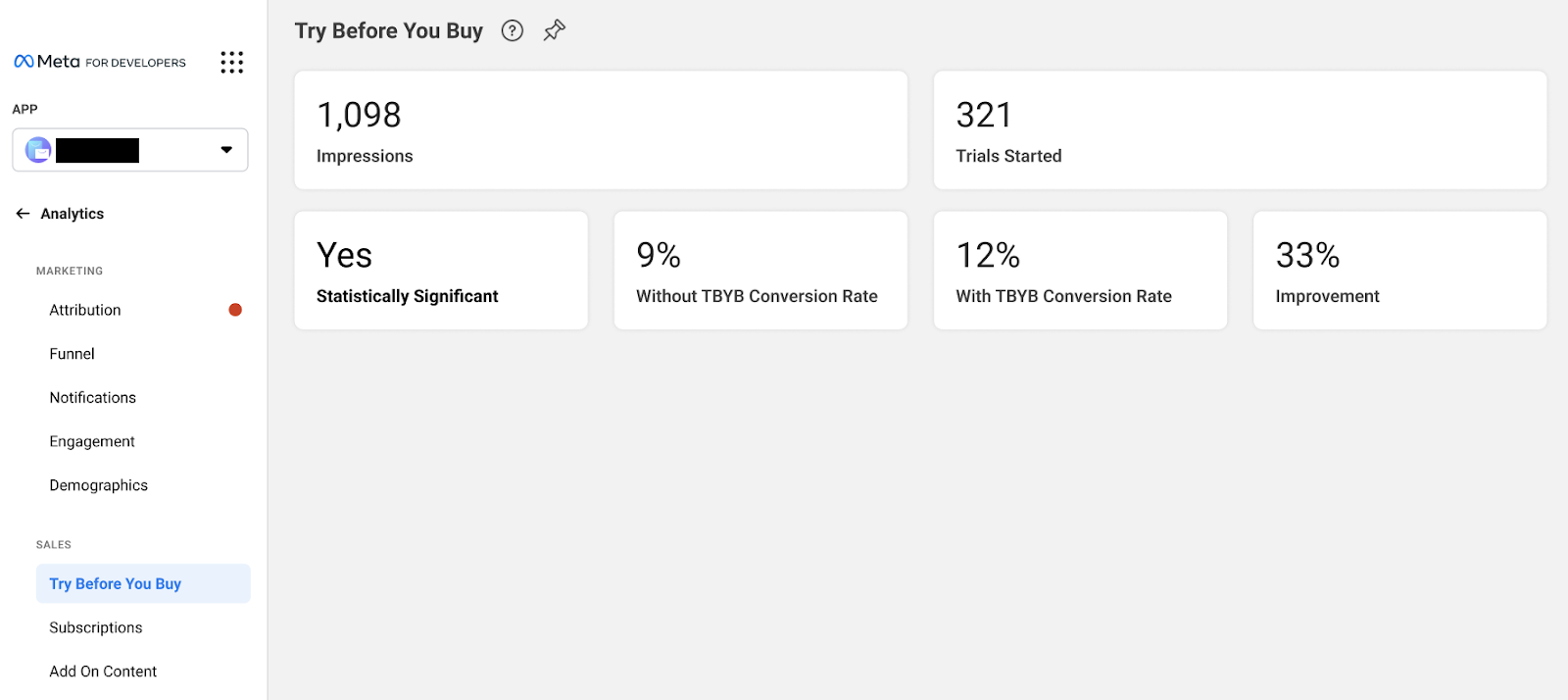Click the help question mark icon
The height and width of the screenshot is (700, 1568).
tap(512, 31)
